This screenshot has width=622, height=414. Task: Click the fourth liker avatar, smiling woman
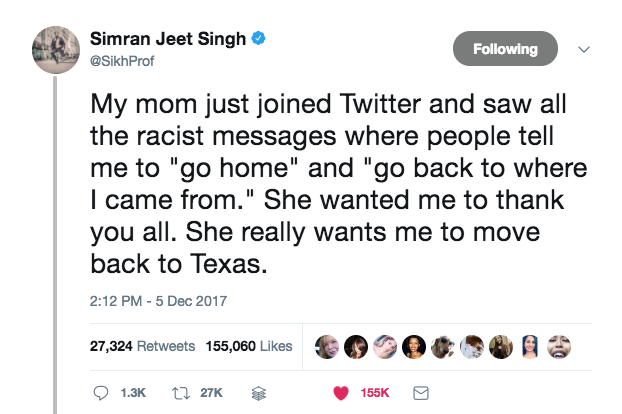point(413,347)
